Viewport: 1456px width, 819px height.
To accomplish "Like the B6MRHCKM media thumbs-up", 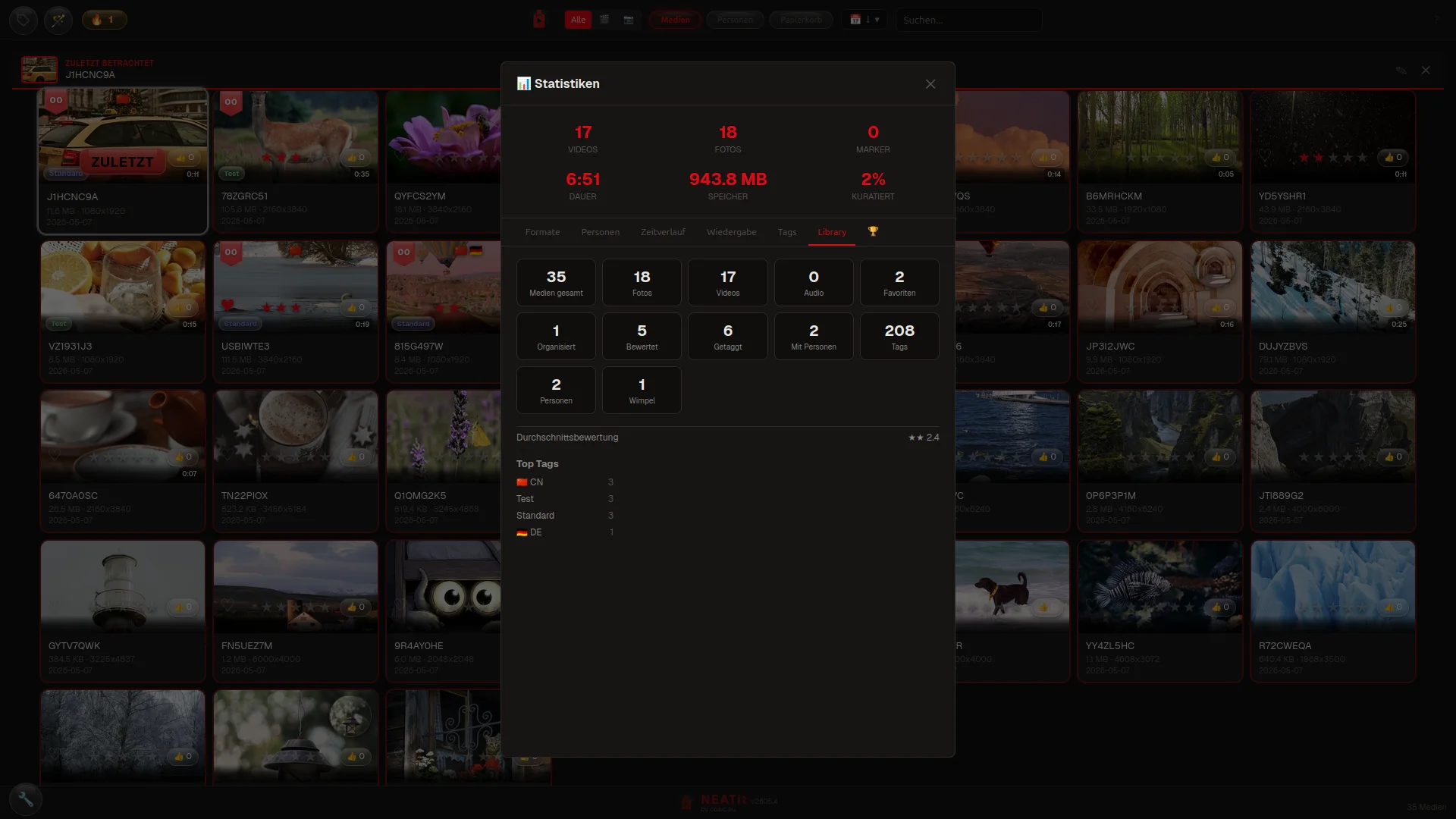I will pyautogui.click(x=1220, y=157).
